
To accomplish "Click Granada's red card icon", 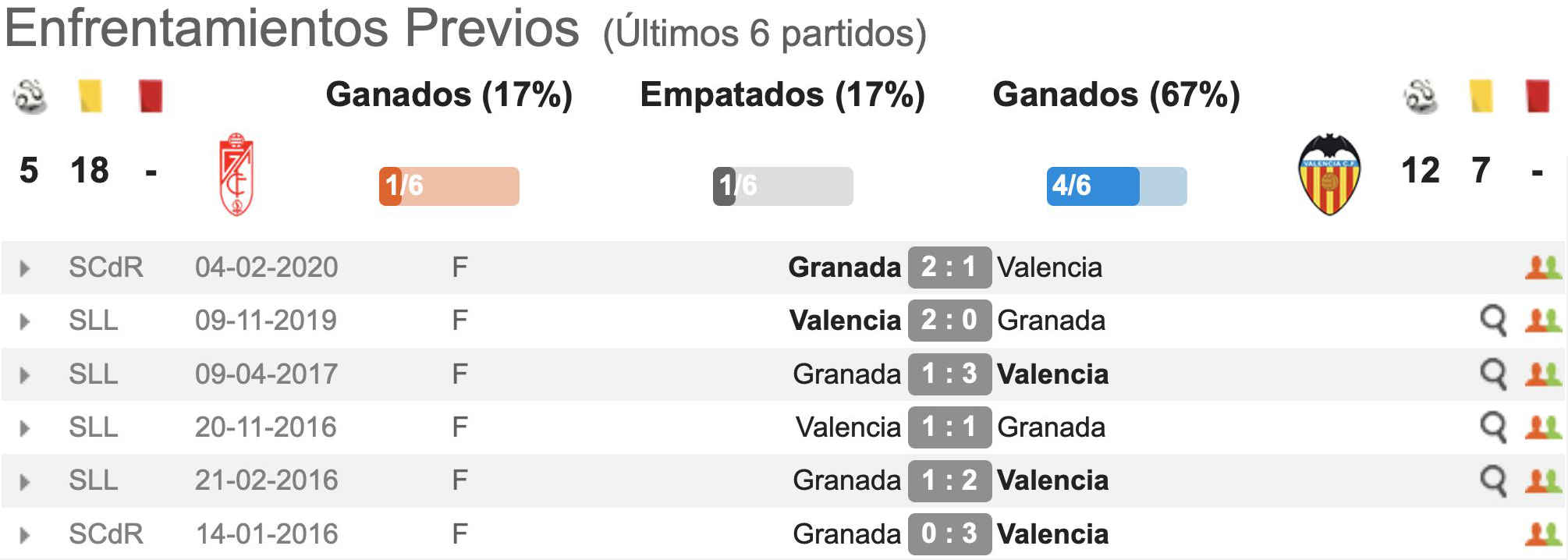I will (x=151, y=97).
